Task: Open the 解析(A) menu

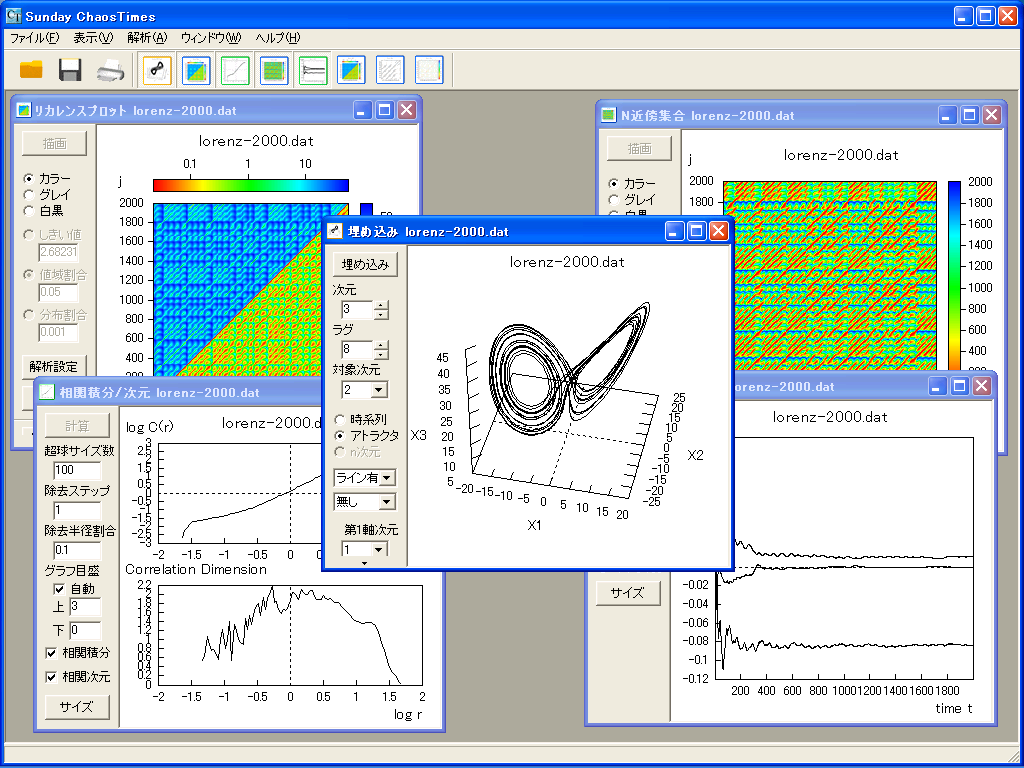Action: pos(146,38)
